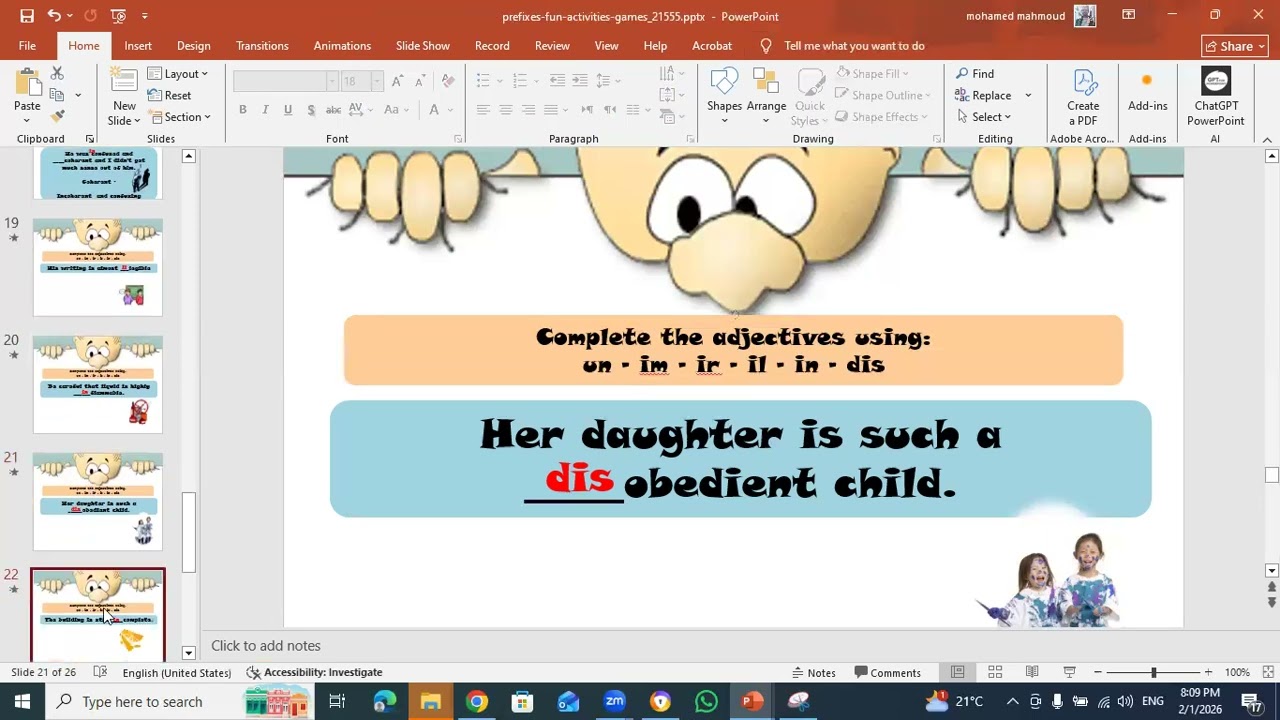1280x720 pixels.
Task: Switch to the Insert tab
Action: pos(138,46)
